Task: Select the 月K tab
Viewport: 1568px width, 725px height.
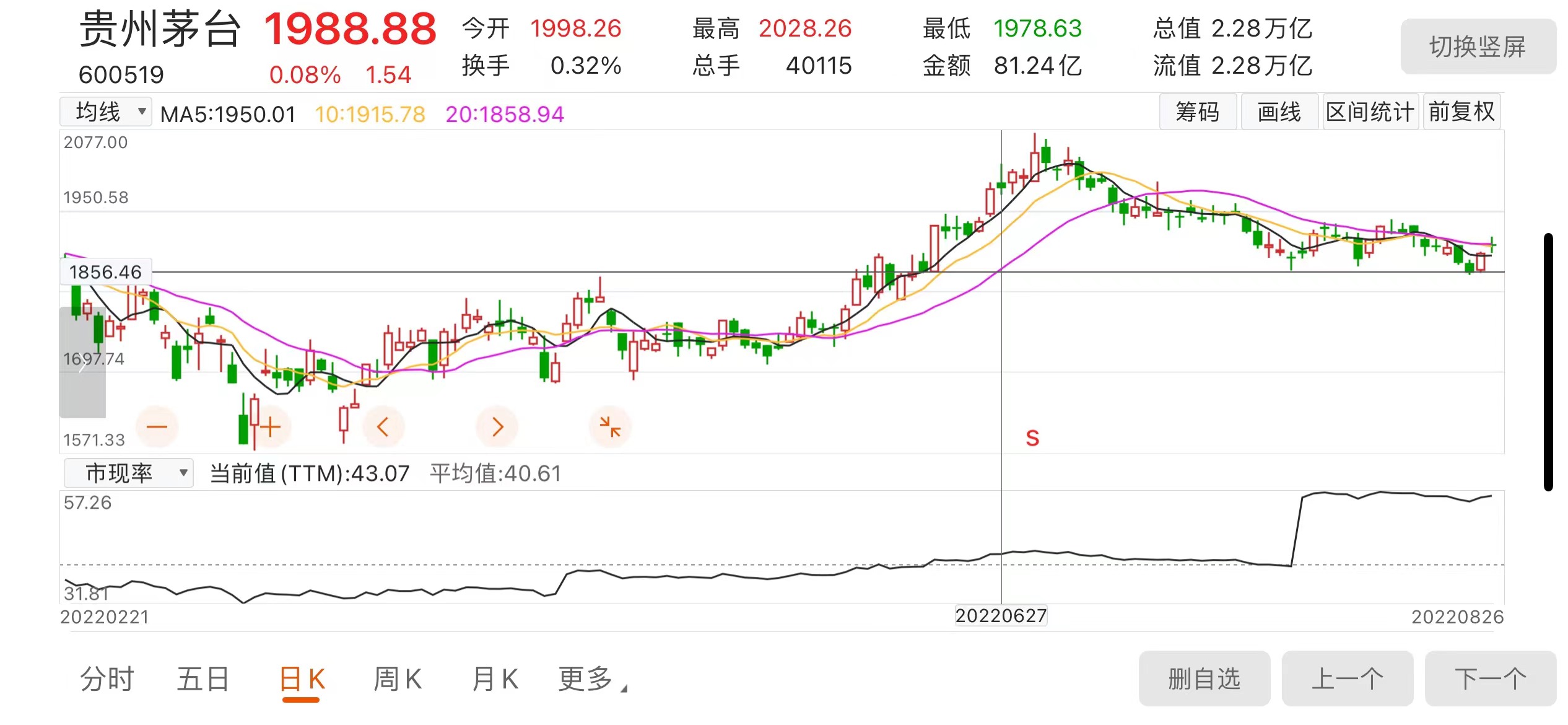Action: coord(494,679)
